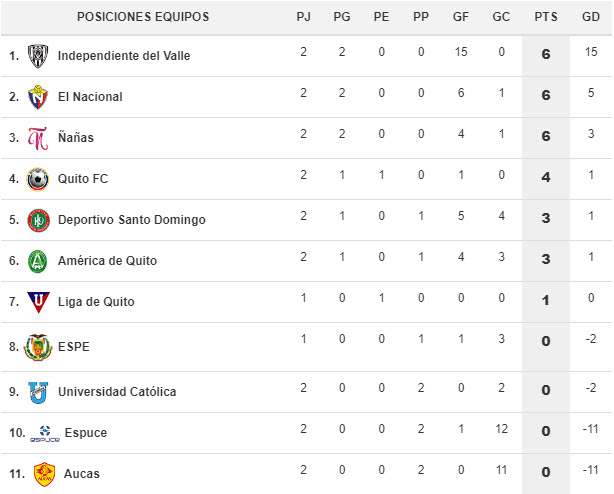The width and height of the screenshot is (614, 494).
Task: Click Ñañas points value 6
Action: pyautogui.click(x=546, y=136)
